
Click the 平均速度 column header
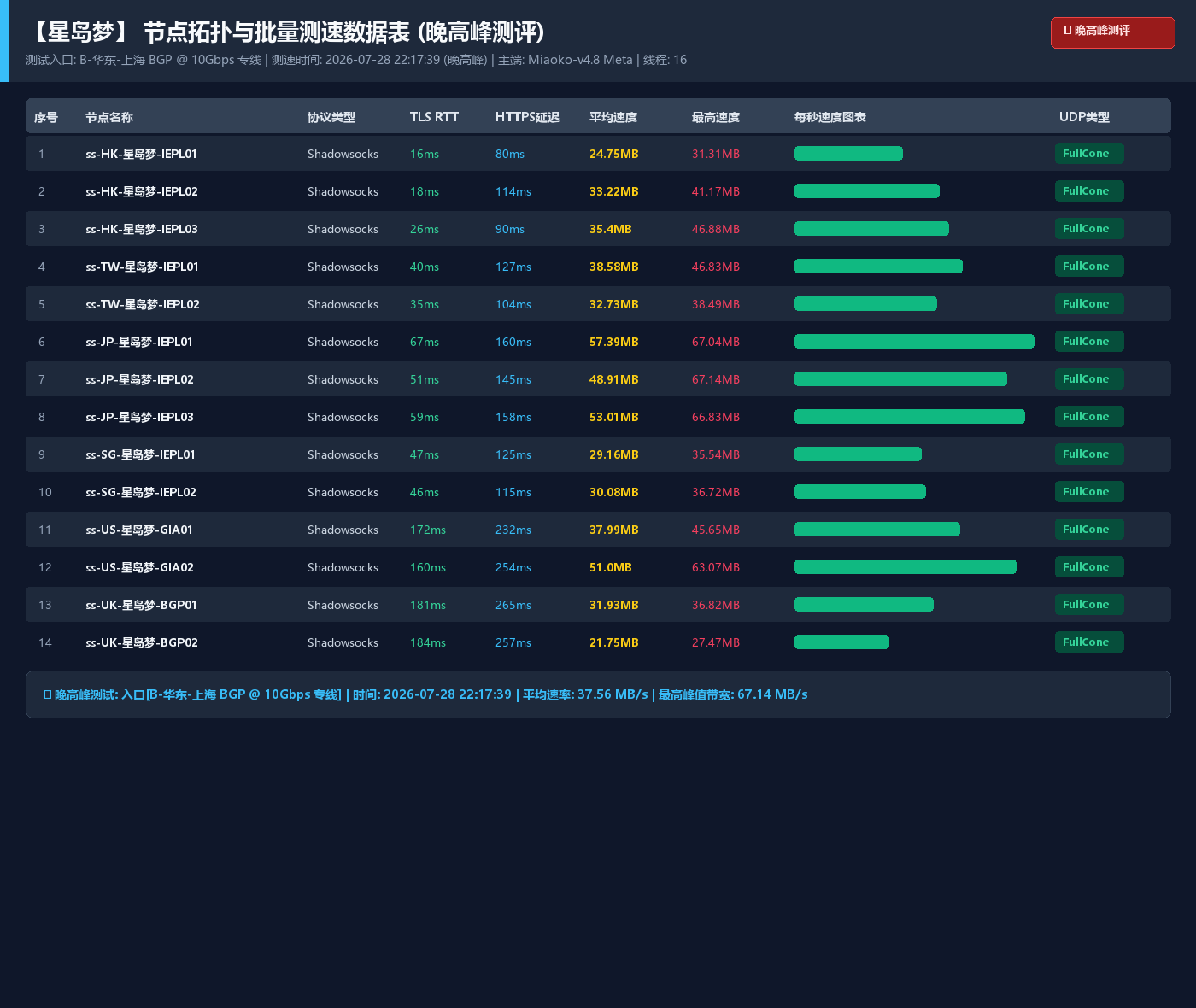(x=613, y=117)
